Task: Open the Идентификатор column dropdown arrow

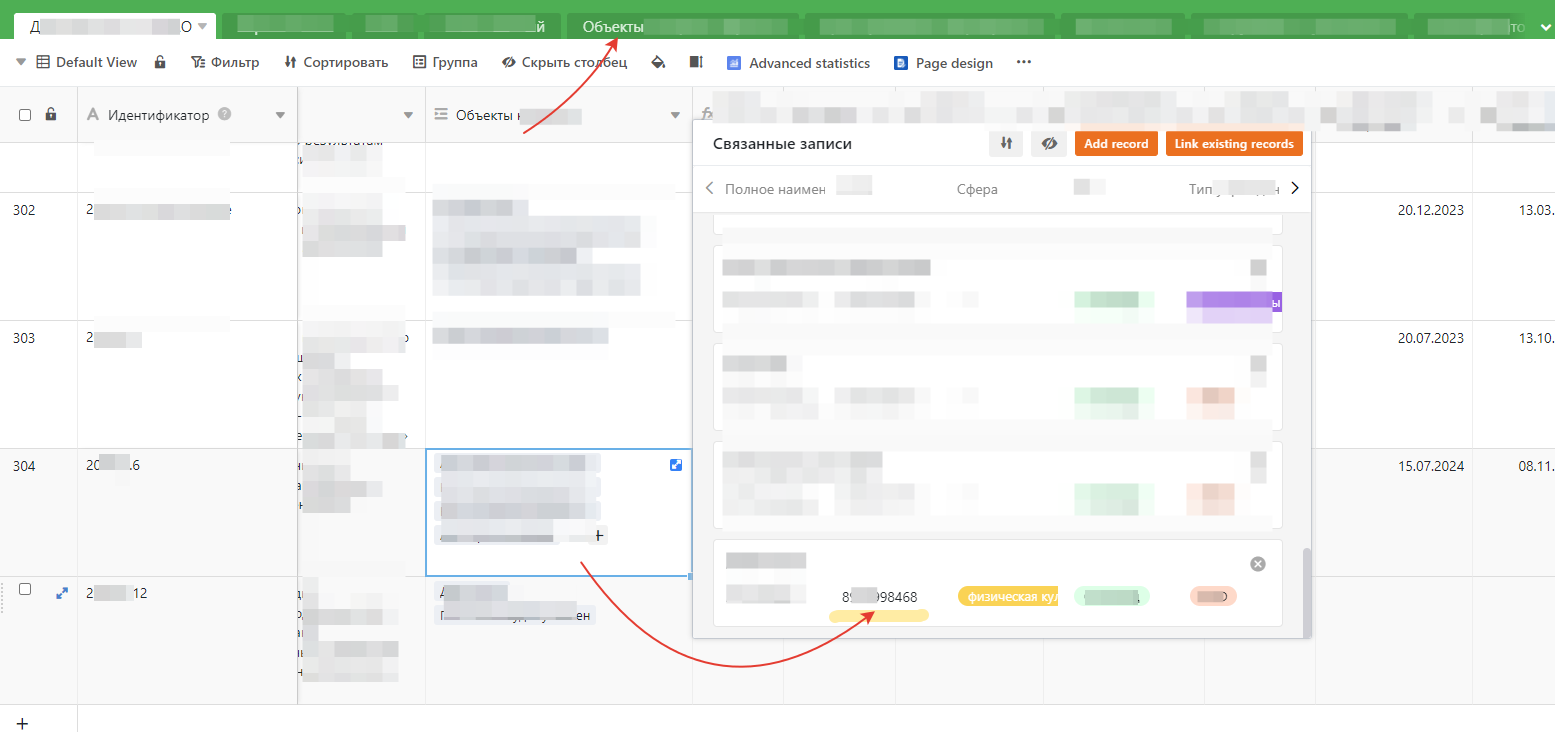Action: click(x=280, y=116)
